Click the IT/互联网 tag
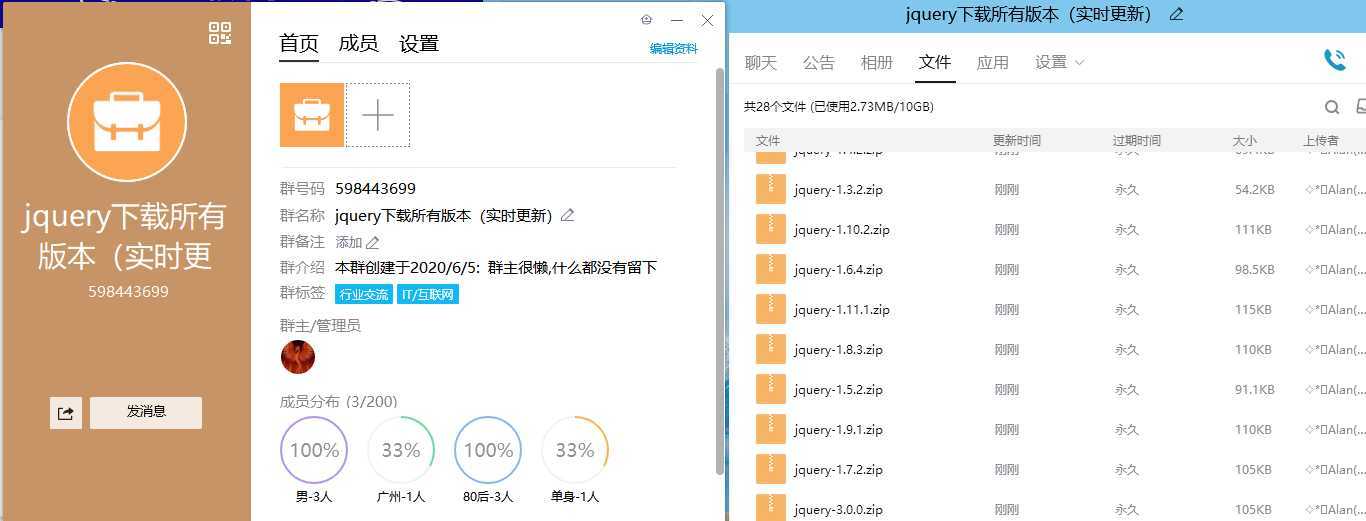The image size is (1366, 521). click(x=428, y=294)
